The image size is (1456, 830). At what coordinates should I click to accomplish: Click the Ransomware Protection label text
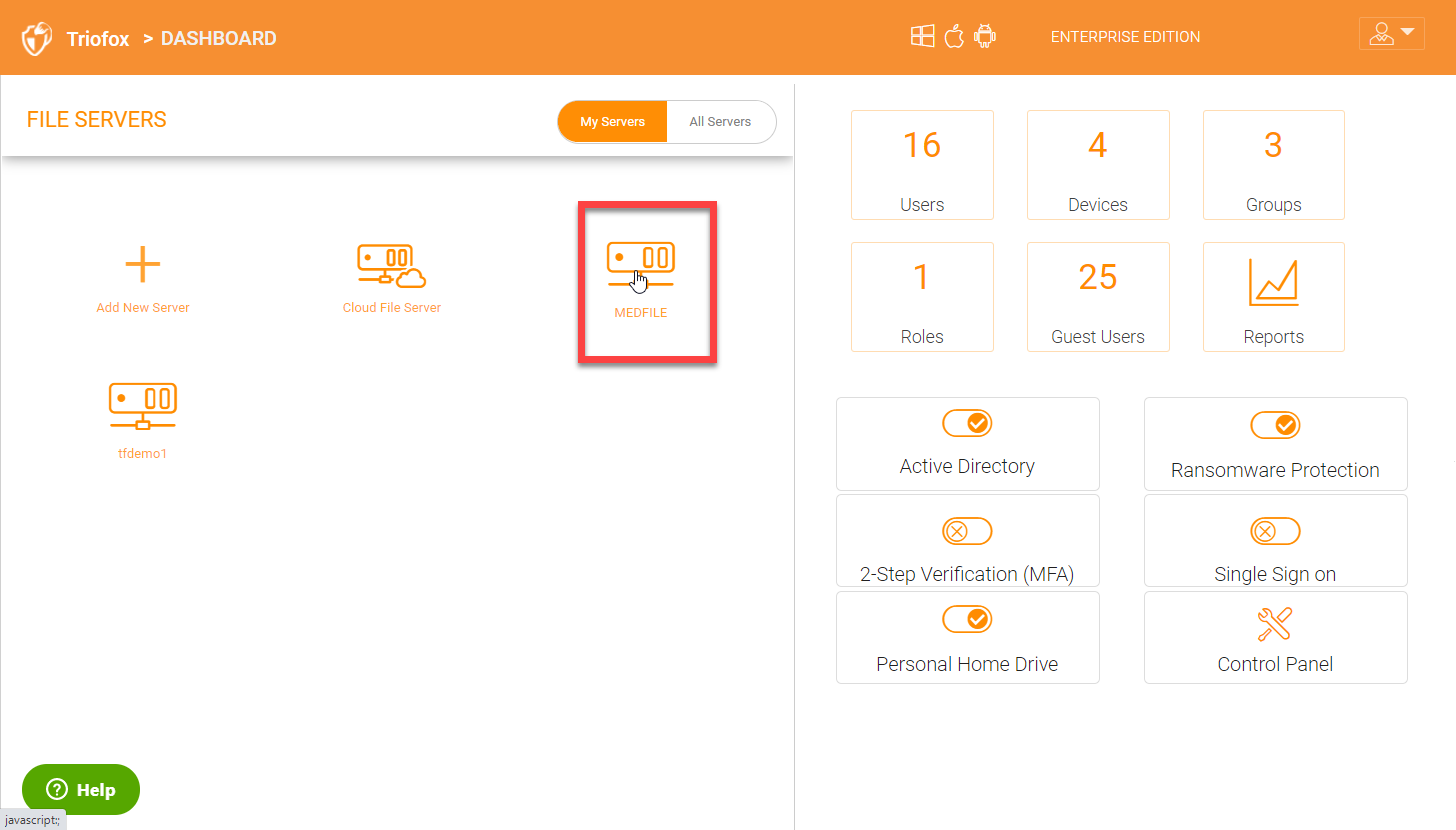point(1275,470)
